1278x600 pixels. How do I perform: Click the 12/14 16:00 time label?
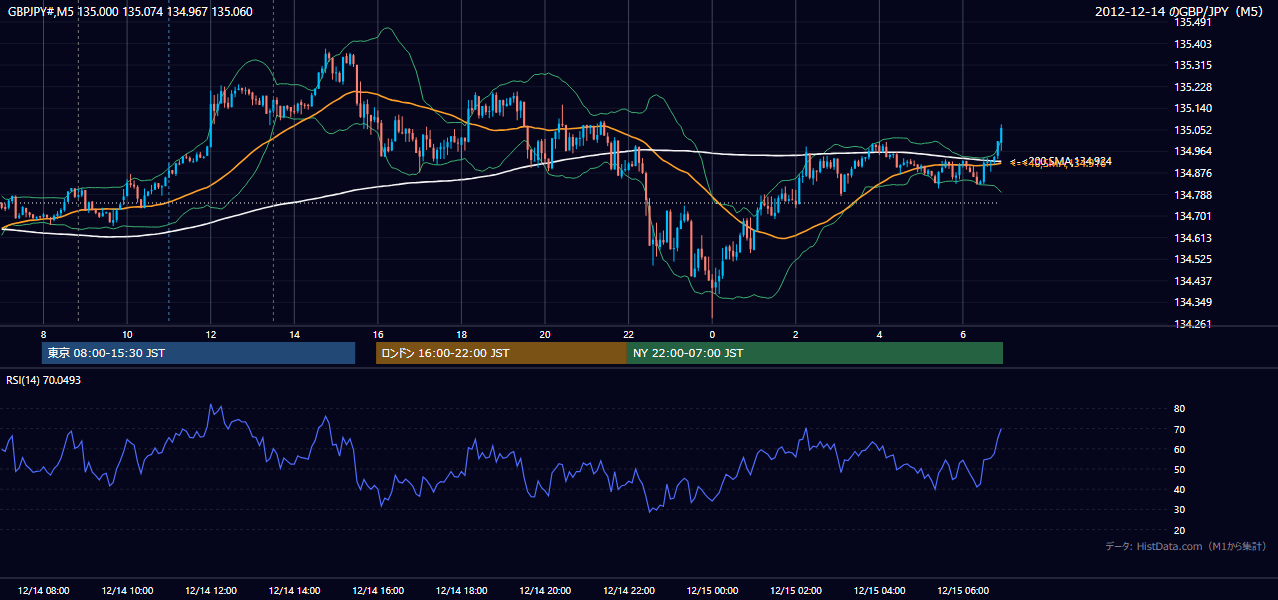pyautogui.click(x=378, y=590)
